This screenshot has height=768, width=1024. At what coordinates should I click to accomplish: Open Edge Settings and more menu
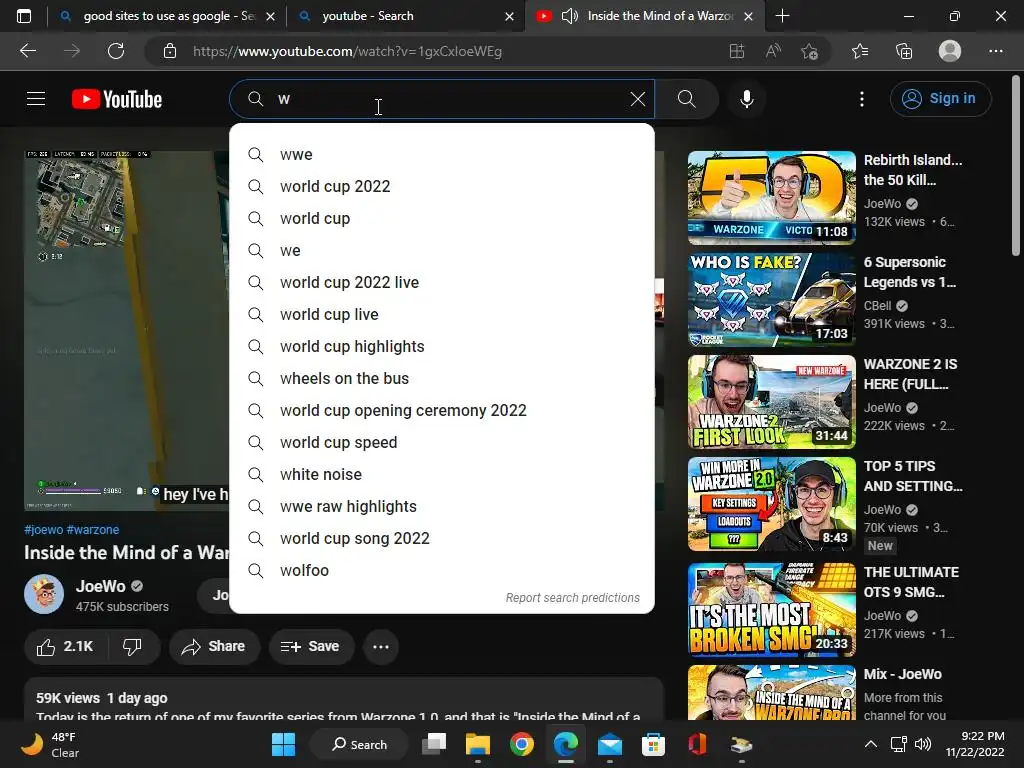(996, 51)
